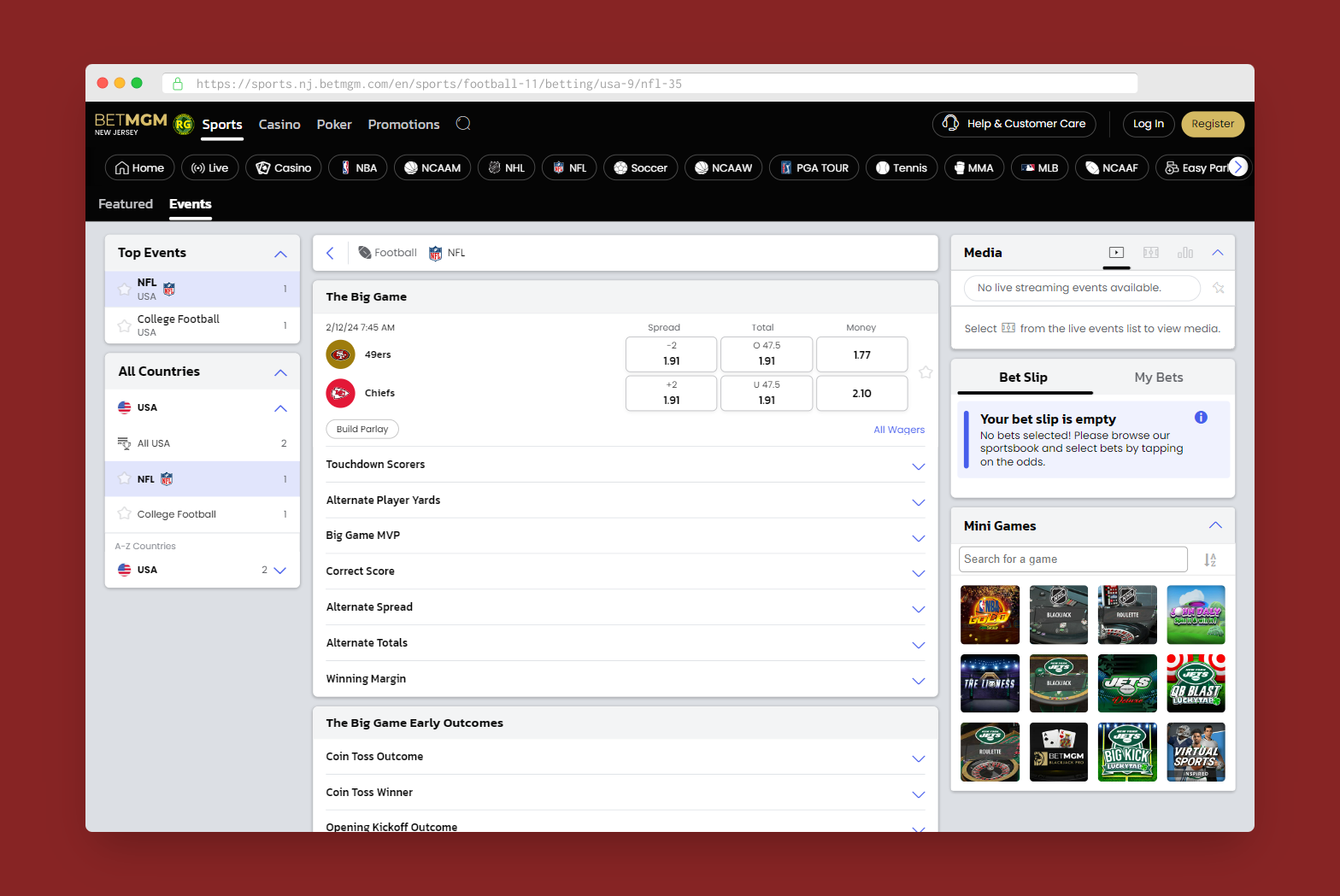Open the Virtual Sports mini game
Viewport: 1340px width, 896px height.
(1196, 753)
